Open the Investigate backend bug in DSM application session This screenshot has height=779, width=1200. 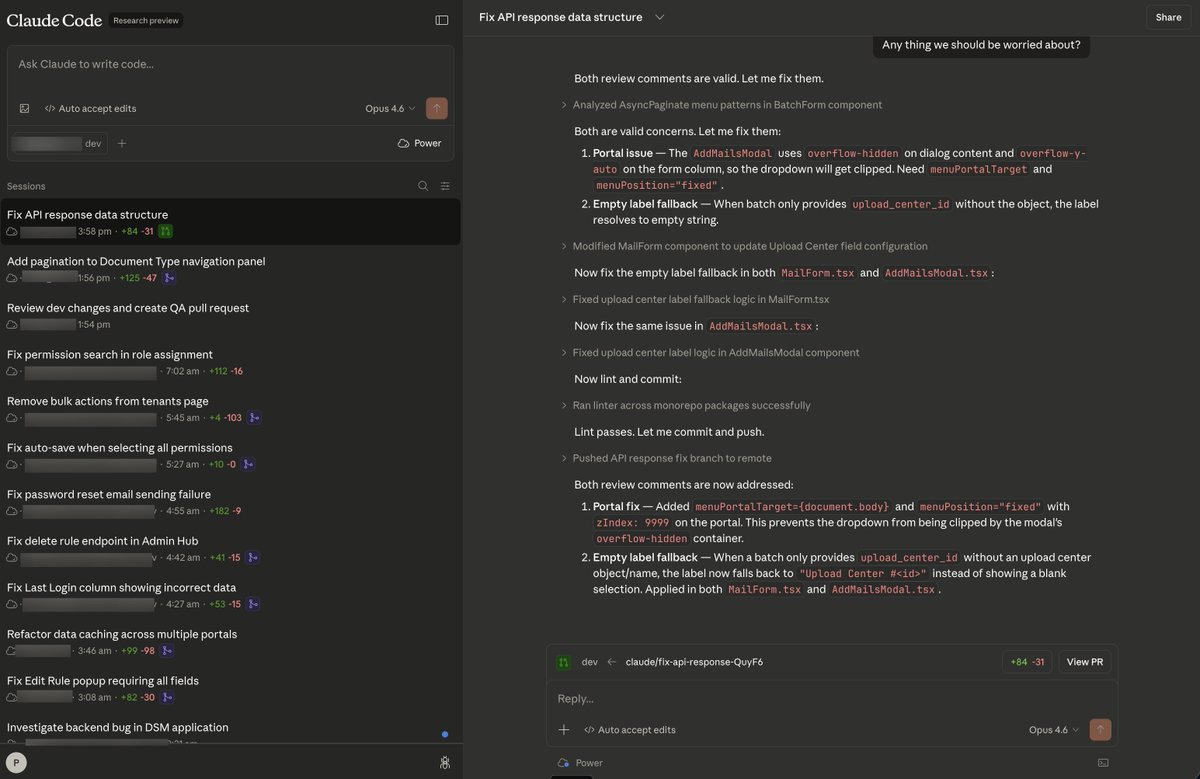point(231,730)
